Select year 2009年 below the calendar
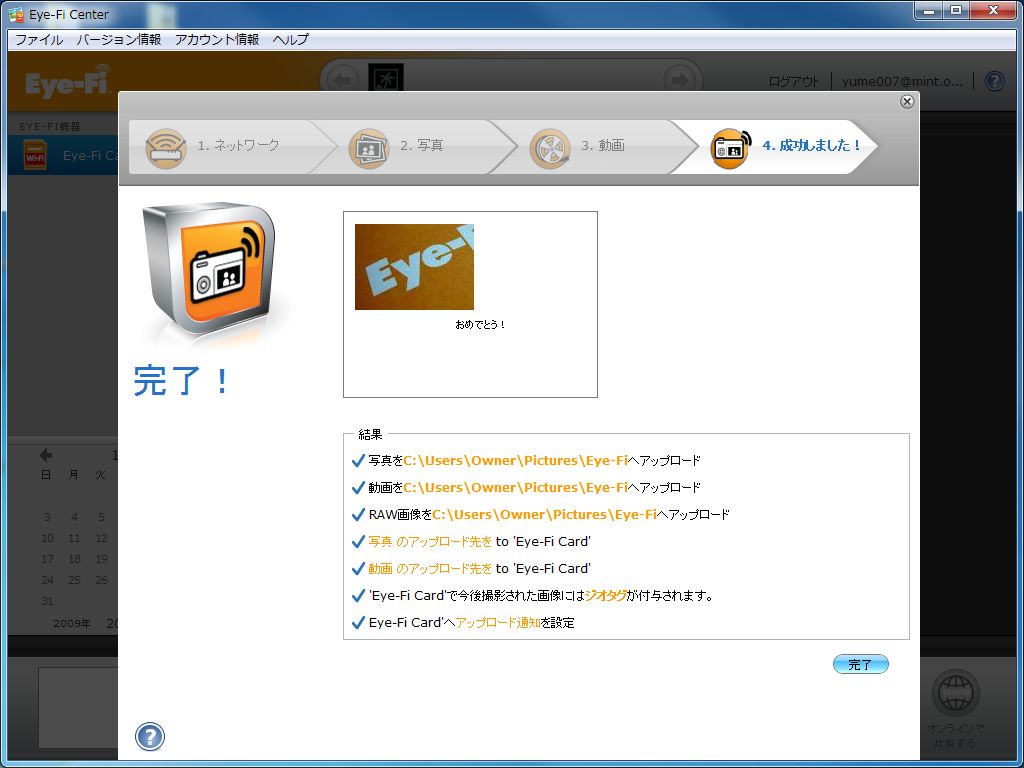Screen dimensions: 1024x768 point(72,623)
